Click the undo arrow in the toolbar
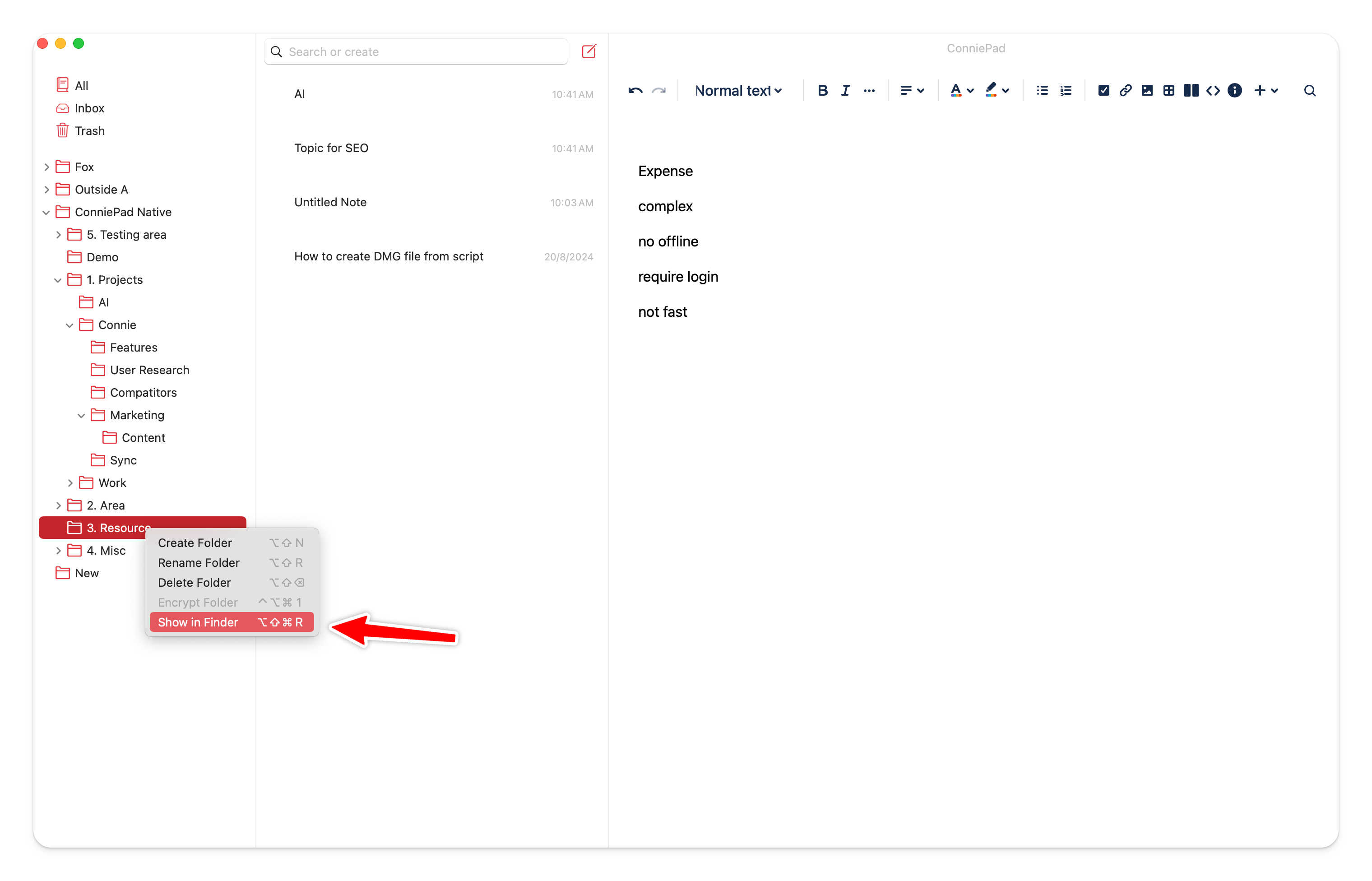The width and height of the screenshot is (1372, 881). [x=635, y=90]
